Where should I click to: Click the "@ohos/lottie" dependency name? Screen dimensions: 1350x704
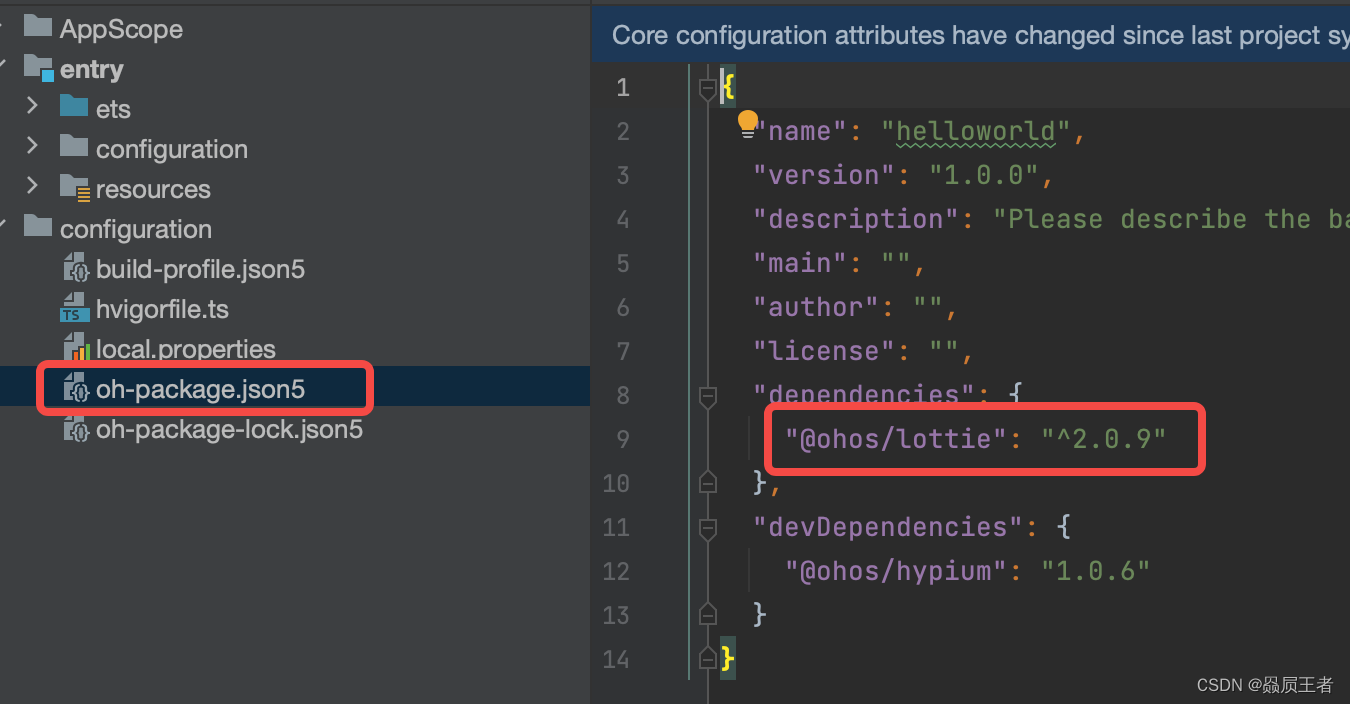click(896, 439)
